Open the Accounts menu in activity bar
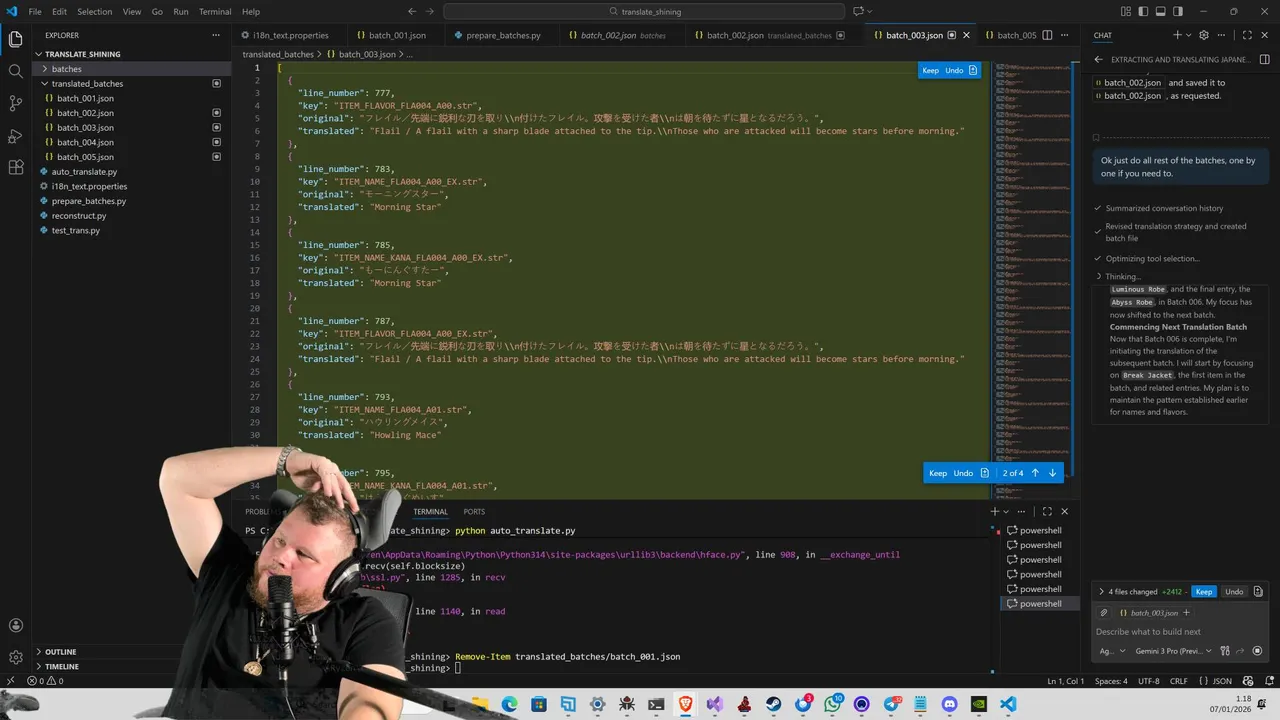1280x720 pixels. [x=15, y=626]
